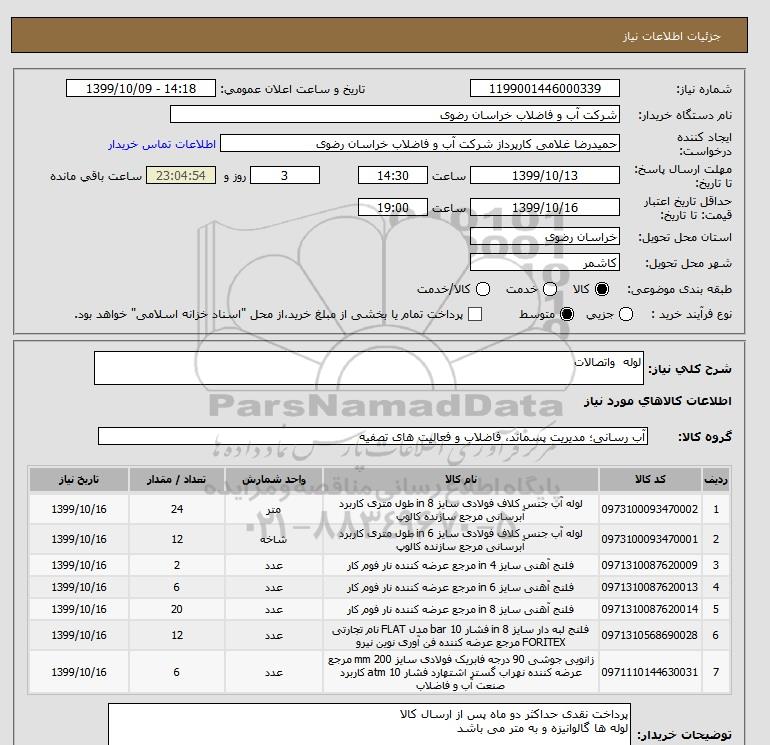Screen dimensions: 770x745
Task: Select the خدمت category radio button
Action: [x=550, y=289]
